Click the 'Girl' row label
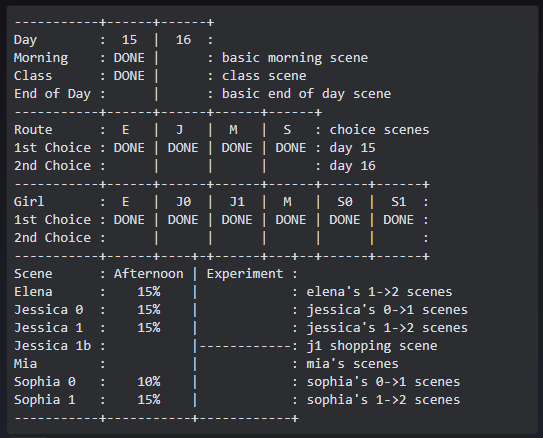This screenshot has width=543, height=438. [x=29, y=202]
